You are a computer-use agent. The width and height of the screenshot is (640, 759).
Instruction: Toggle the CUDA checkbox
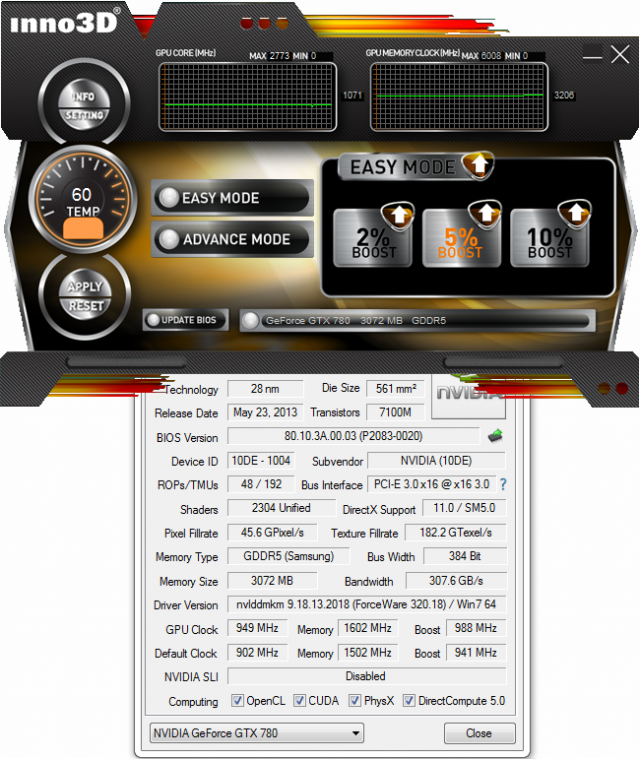[300, 700]
